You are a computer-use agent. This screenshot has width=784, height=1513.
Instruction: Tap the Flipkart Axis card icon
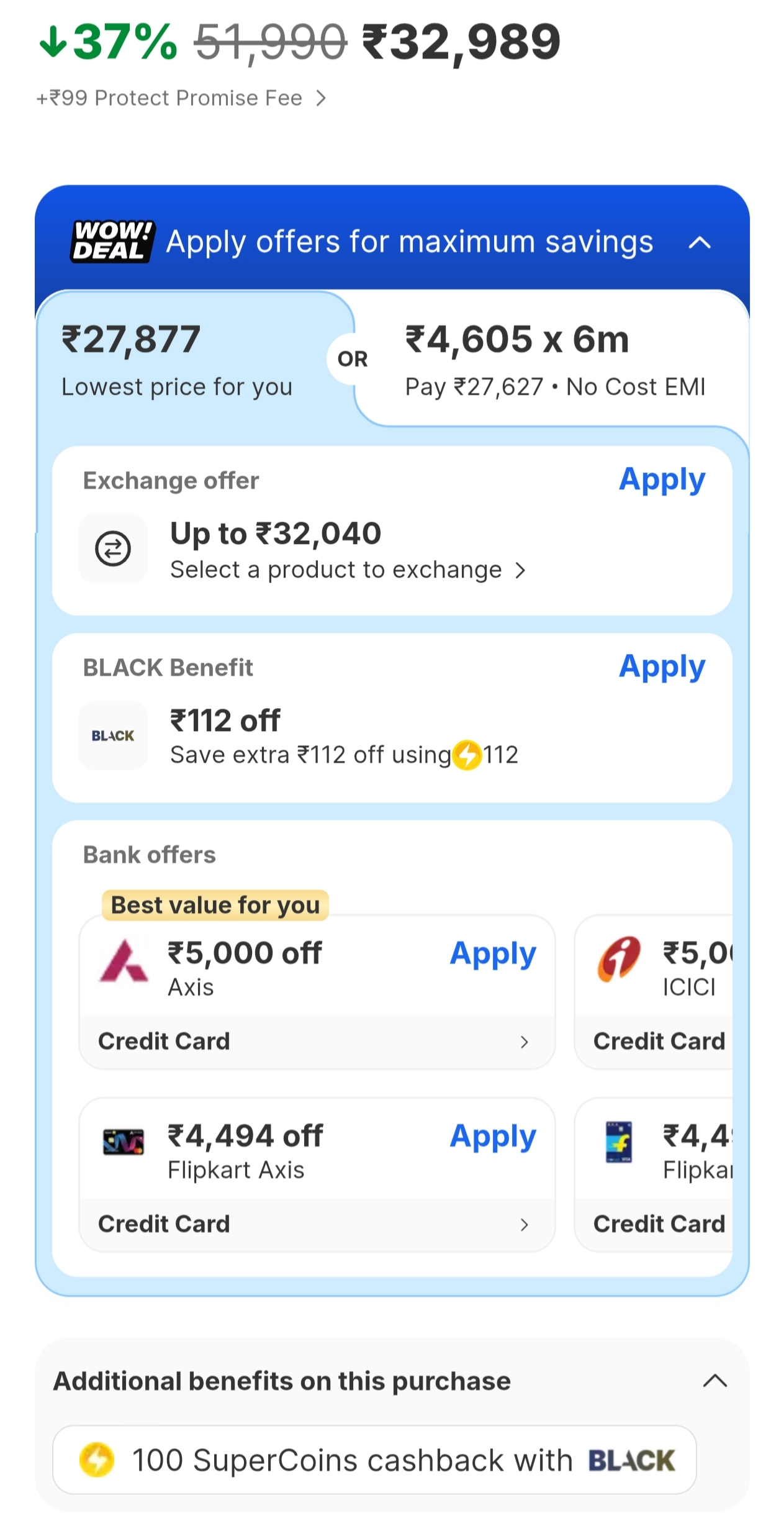pyautogui.click(x=124, y=1142)
